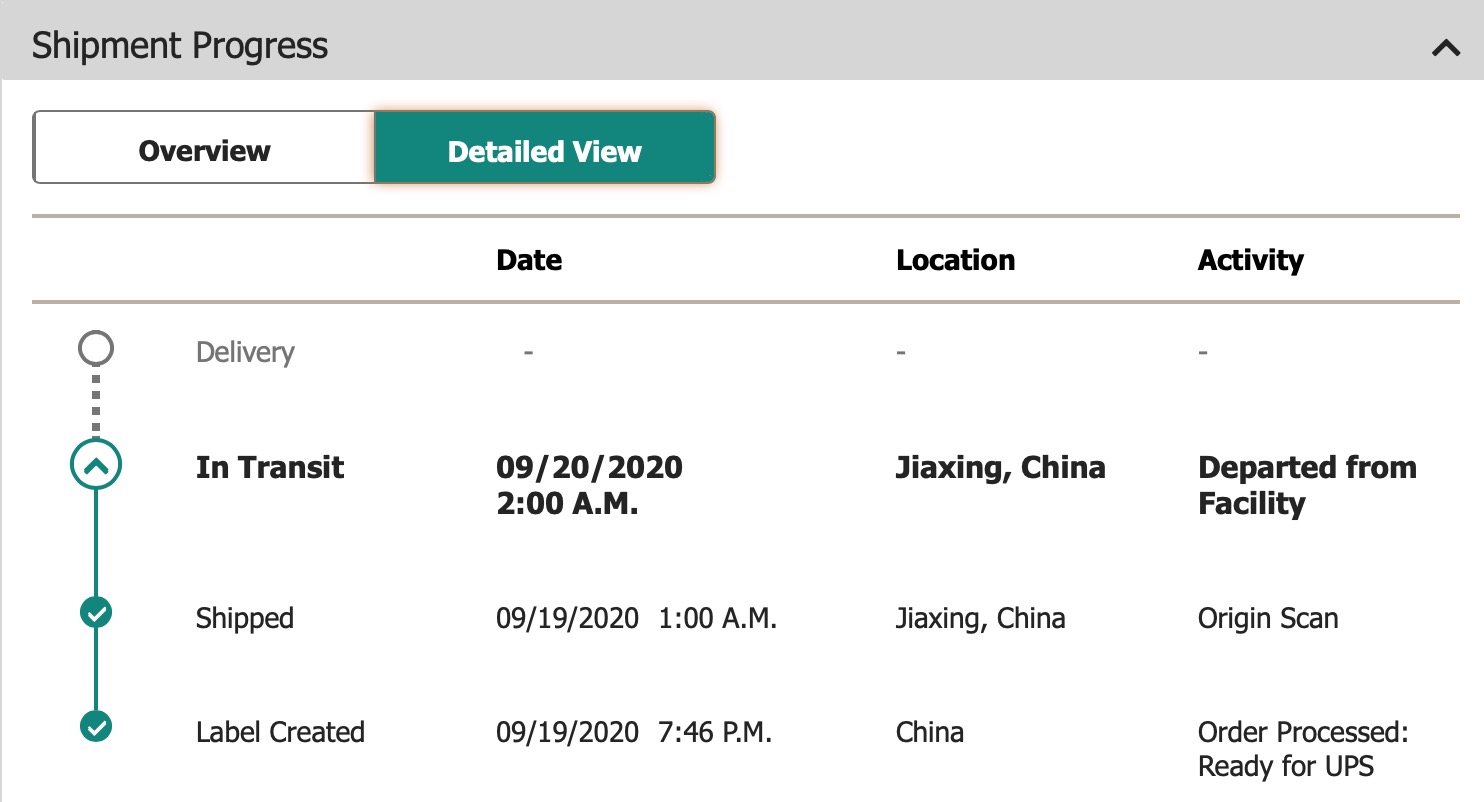This screenshot has width=1484, height=802.
Task: Collapse the In Transit chevron circle
Action: coord(96,465)
